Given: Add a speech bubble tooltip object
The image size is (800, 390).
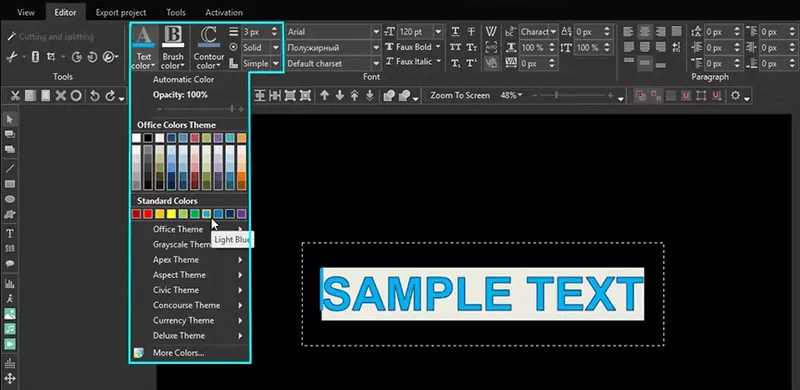Looking at the screenshot, I should click(10, 264).
